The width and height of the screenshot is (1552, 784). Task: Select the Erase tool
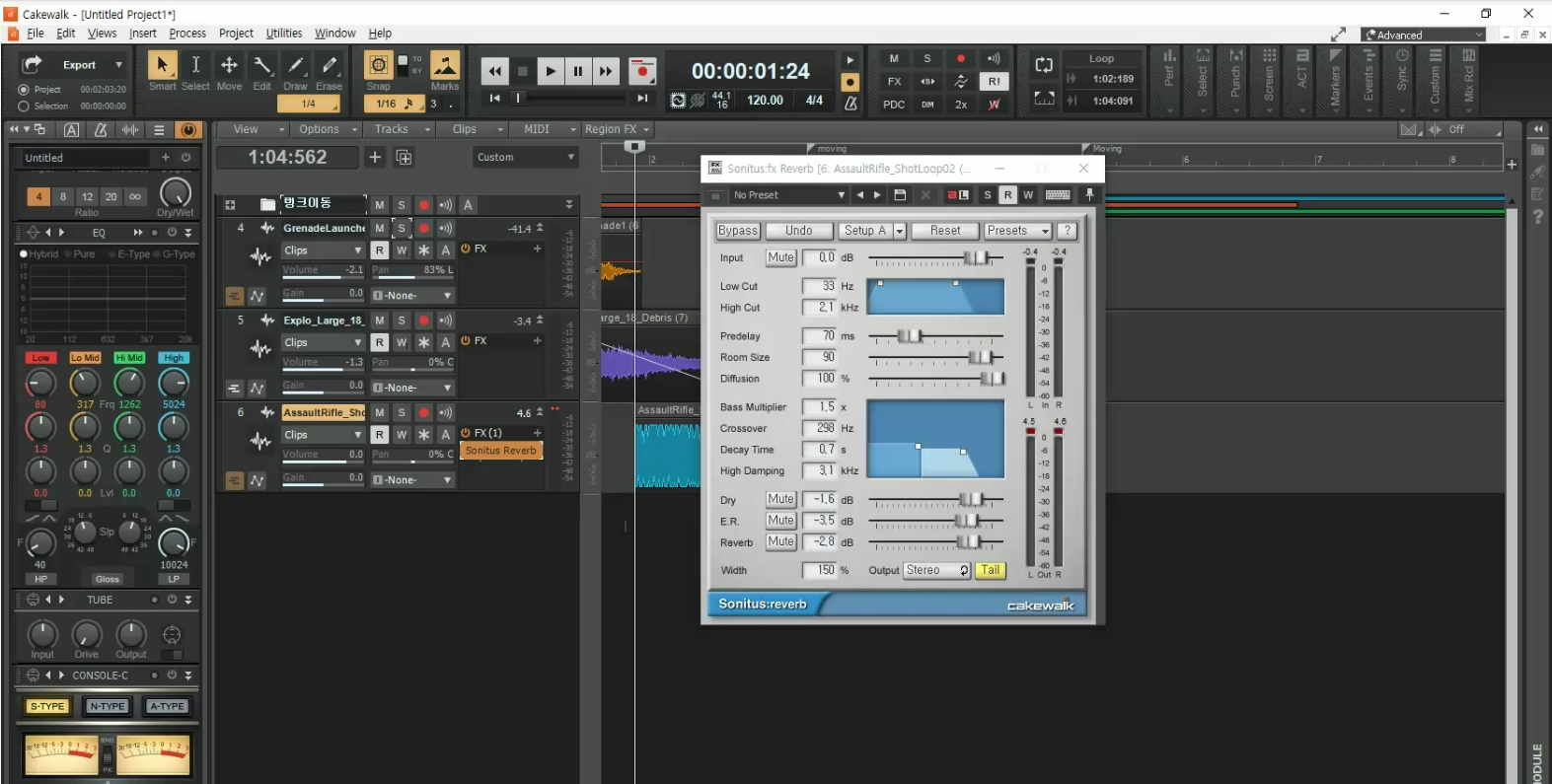(x=330, y=65)
